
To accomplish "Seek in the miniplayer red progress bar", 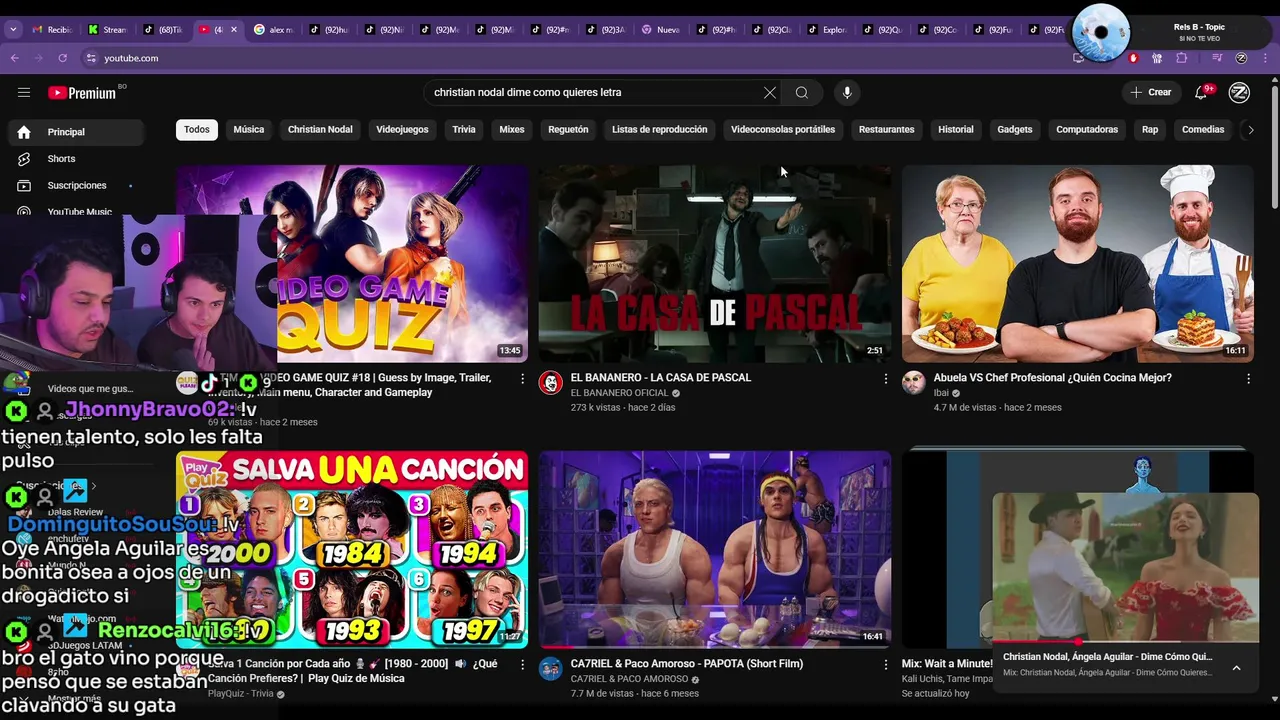I will coord(1125,641).
